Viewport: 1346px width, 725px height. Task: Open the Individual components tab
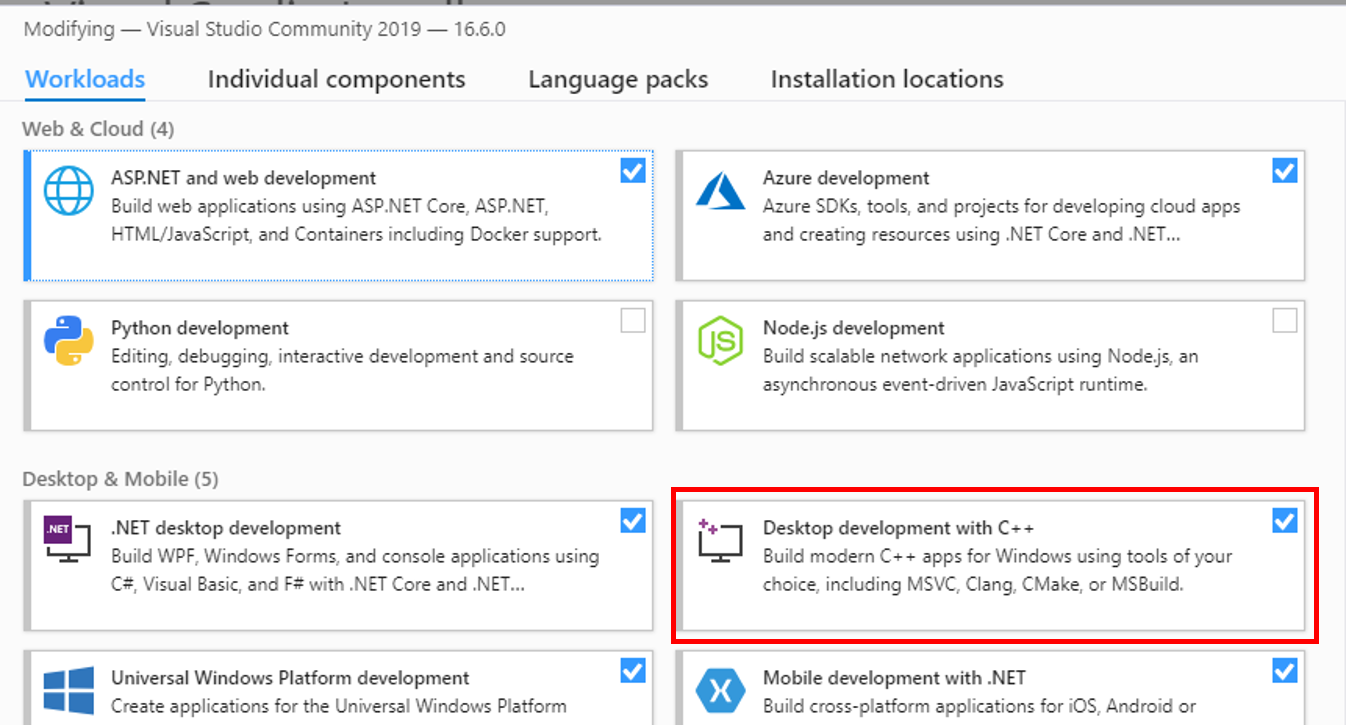point(336,79)
